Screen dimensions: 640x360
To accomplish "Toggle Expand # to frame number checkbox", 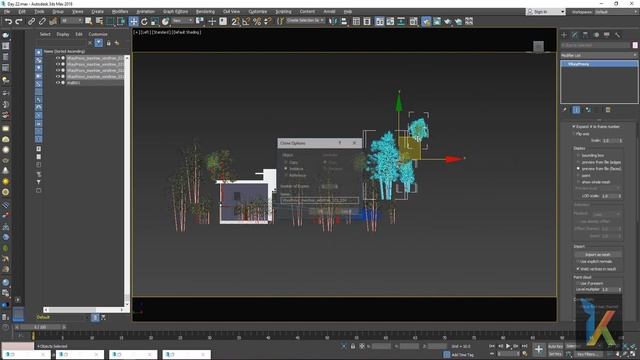I will tap(573, 127).
